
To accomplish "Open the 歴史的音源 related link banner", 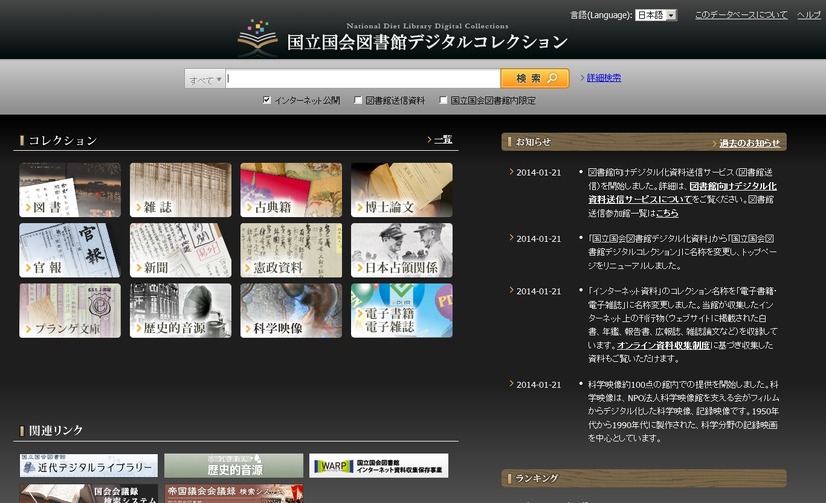I will coord(234,466).
